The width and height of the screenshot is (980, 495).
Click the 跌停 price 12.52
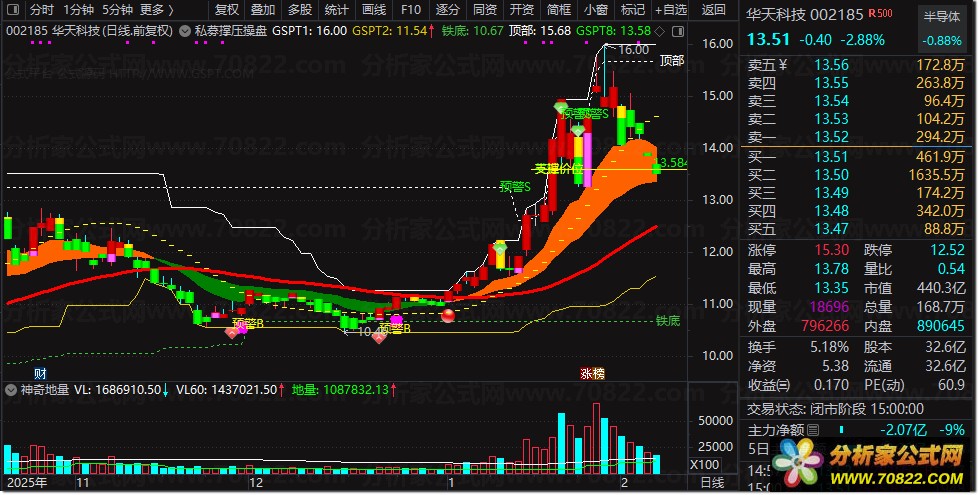[947, 250]
